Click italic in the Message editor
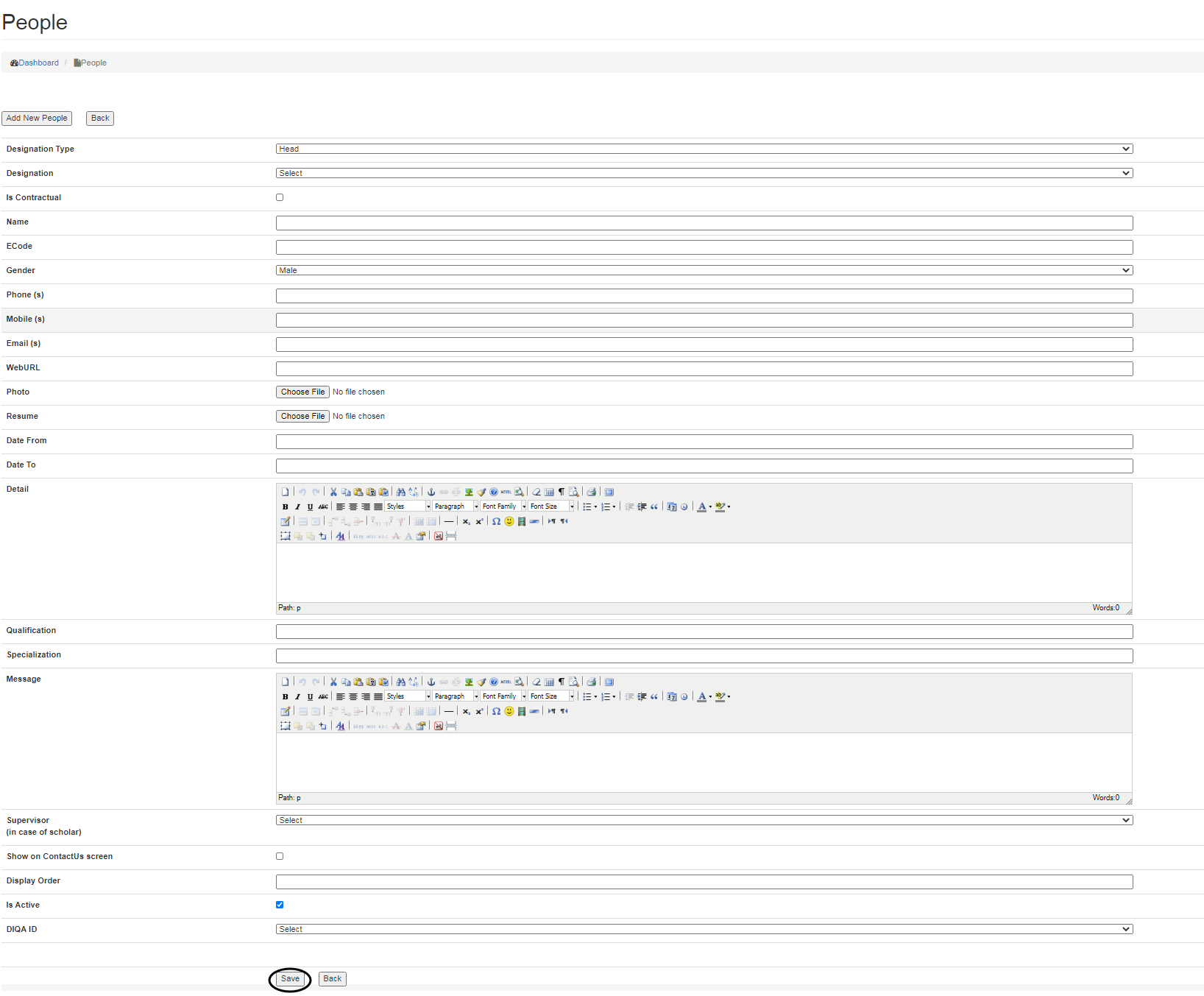1204x996 pixels. pos(297,697)
